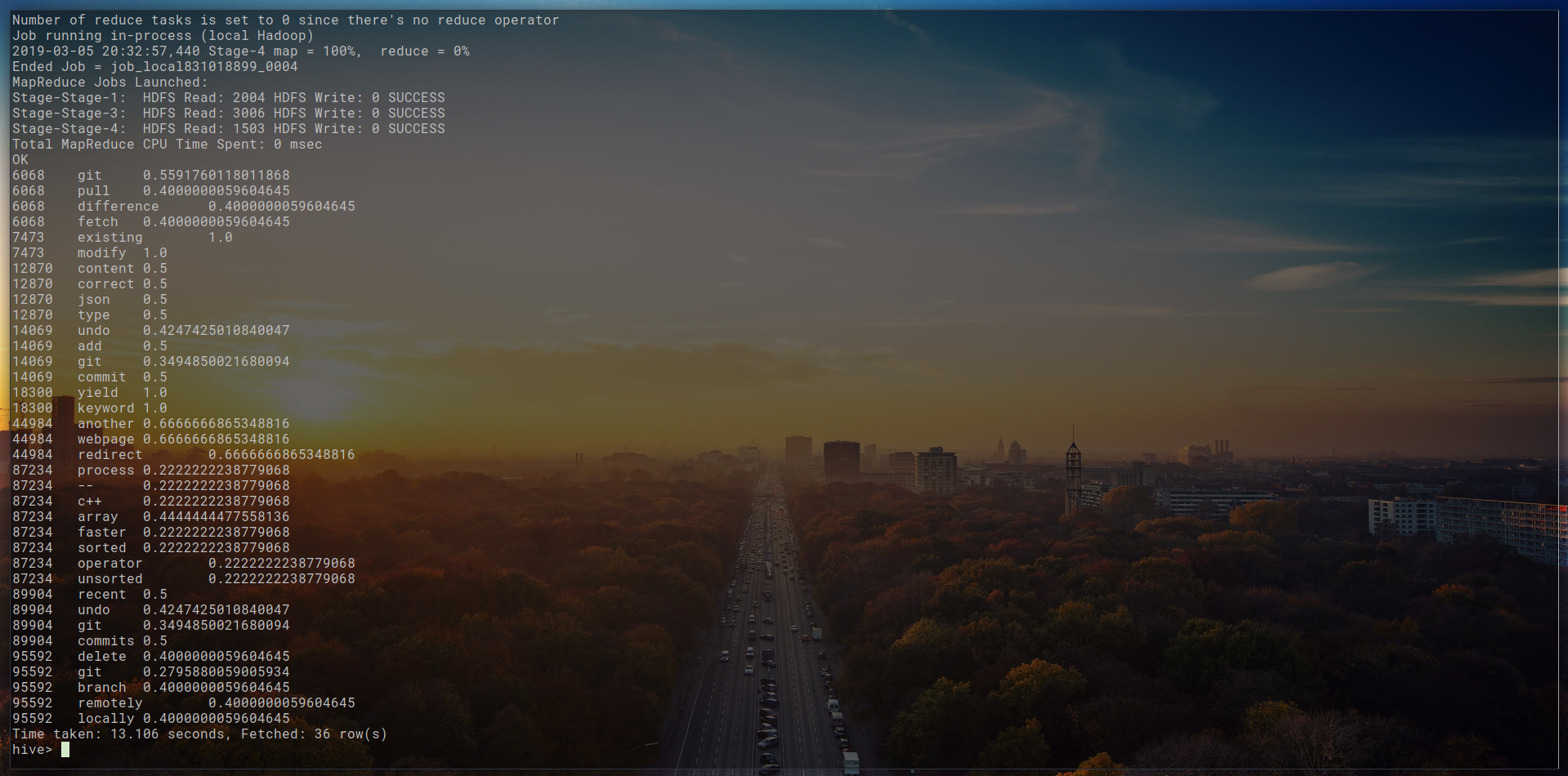This screenshot has height=776, width=1568.
Task: Click the word 'commit' in row 14069
Action: 102,377
